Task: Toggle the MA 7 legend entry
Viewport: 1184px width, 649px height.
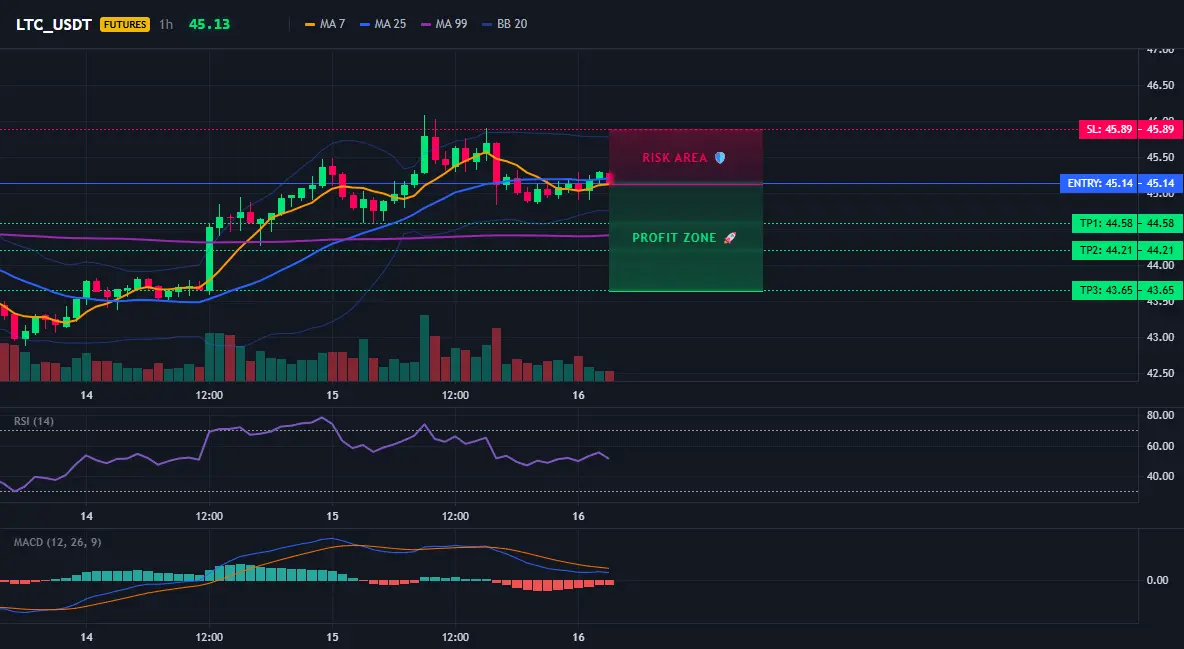Action: tap(325, 24)
